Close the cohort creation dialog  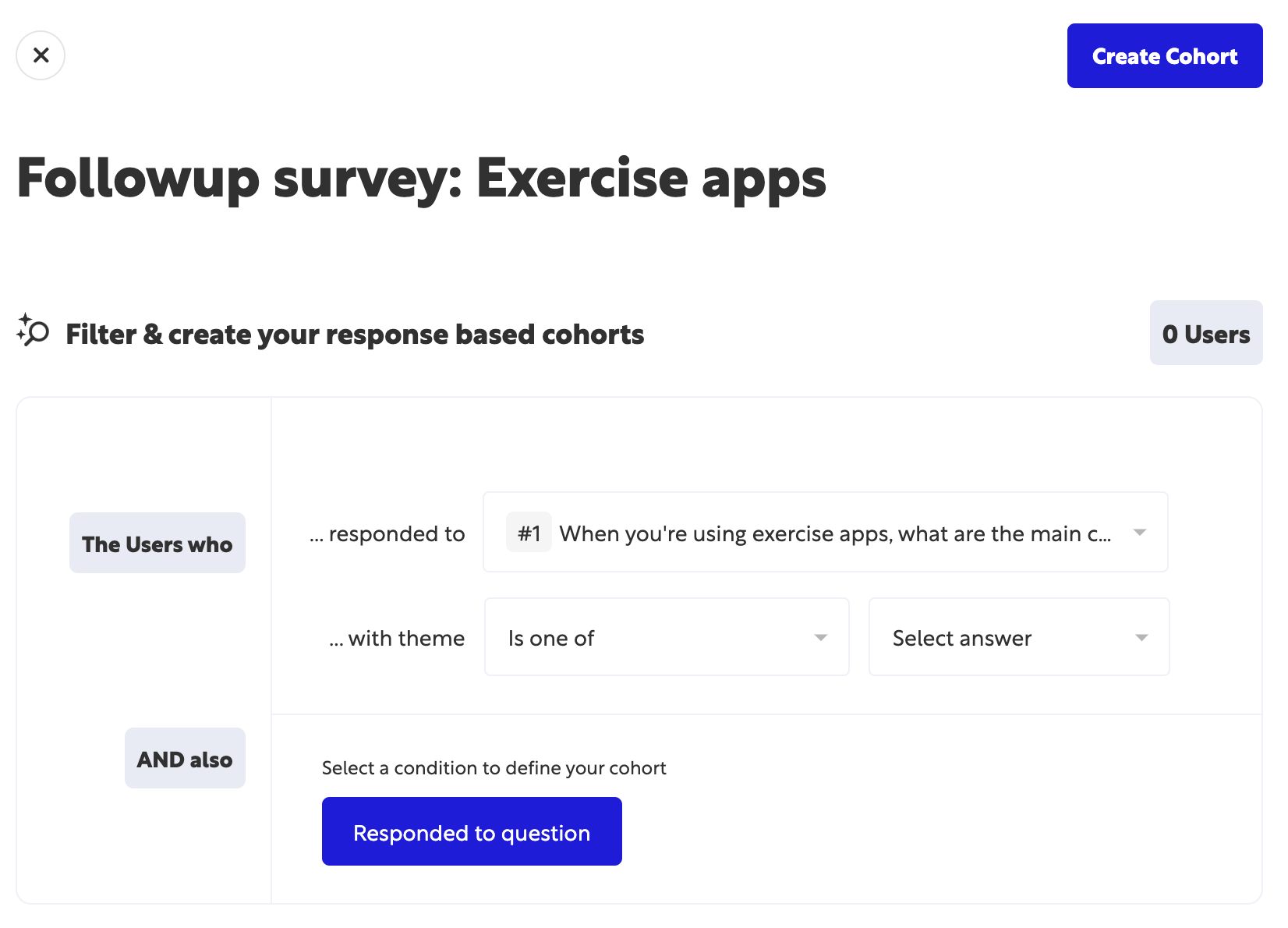click(41, 55)
